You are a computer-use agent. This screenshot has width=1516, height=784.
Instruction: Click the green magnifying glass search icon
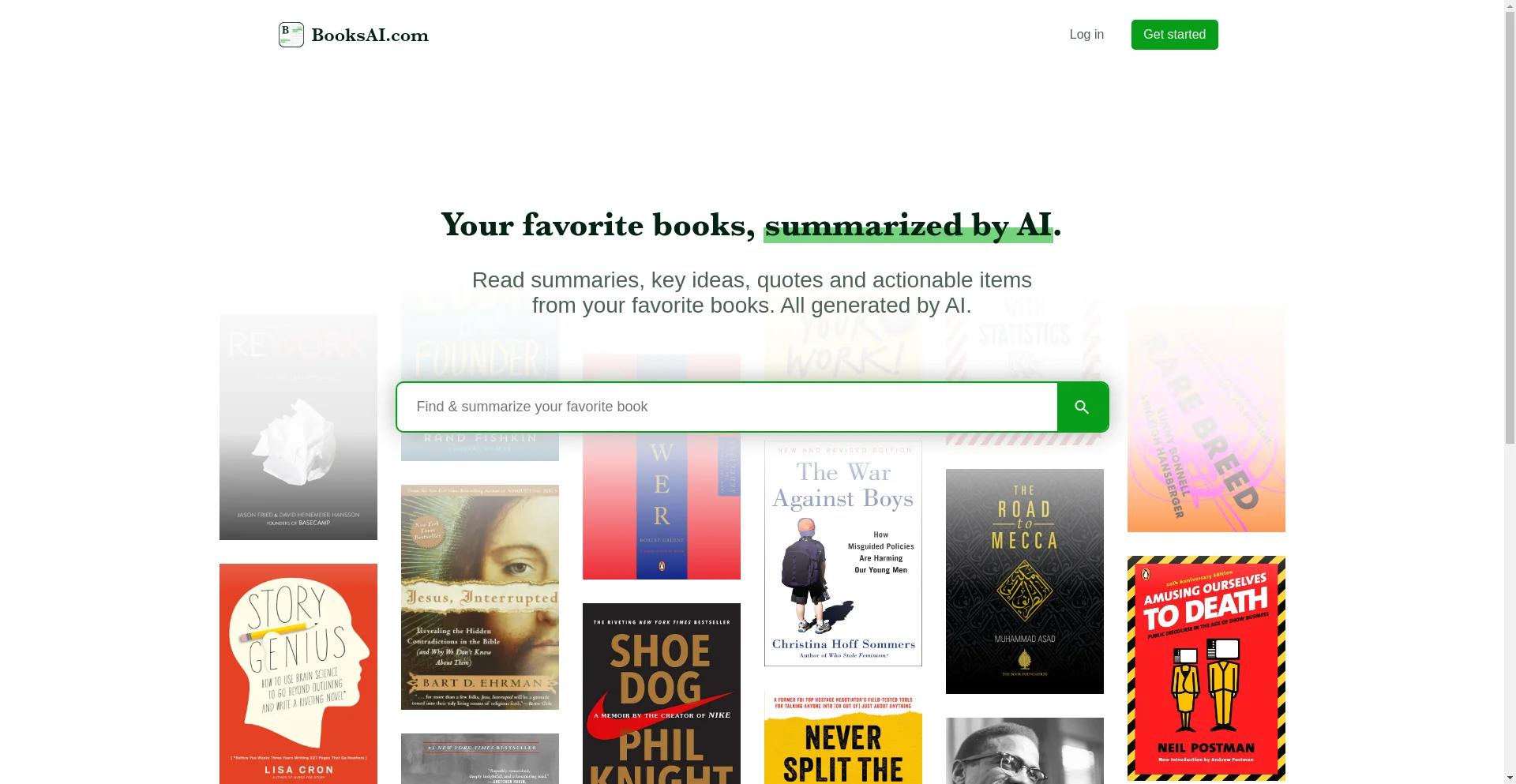click(1083, 407)
